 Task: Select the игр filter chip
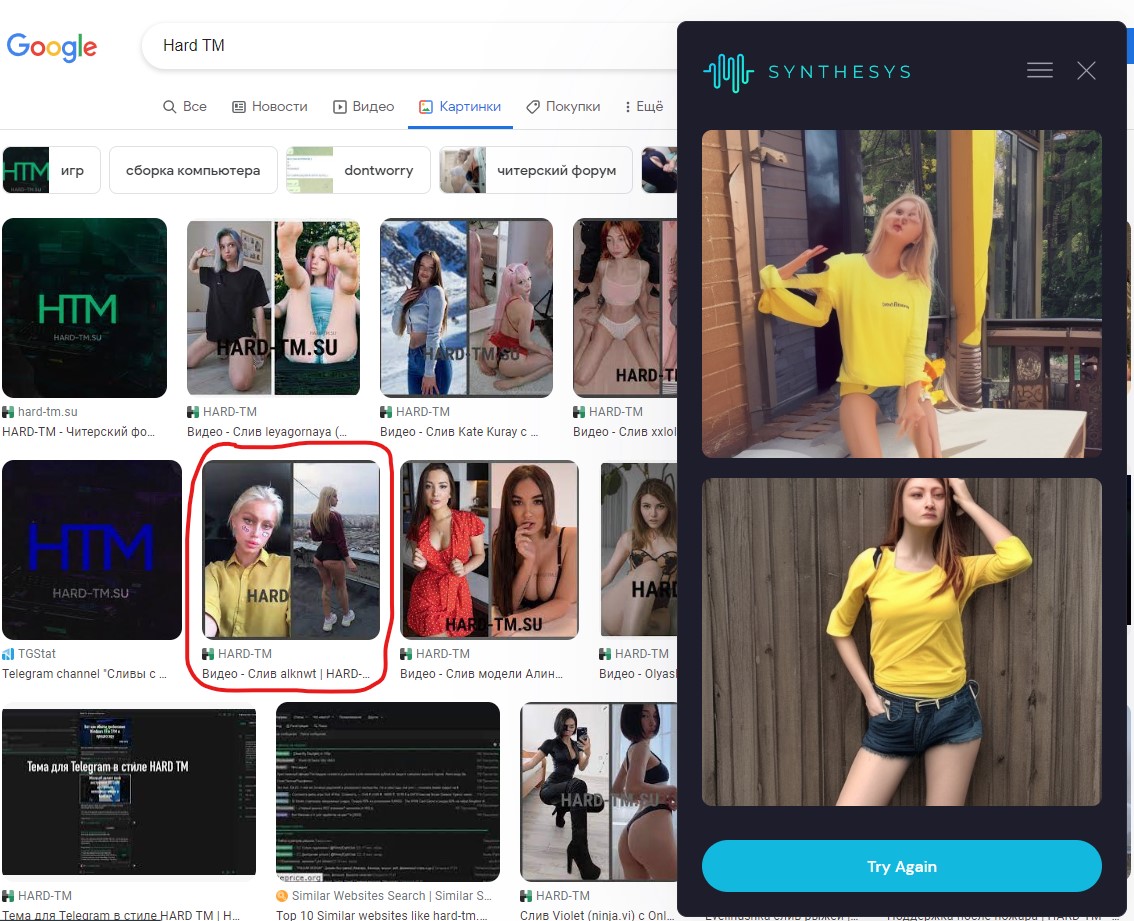(51, 170)
